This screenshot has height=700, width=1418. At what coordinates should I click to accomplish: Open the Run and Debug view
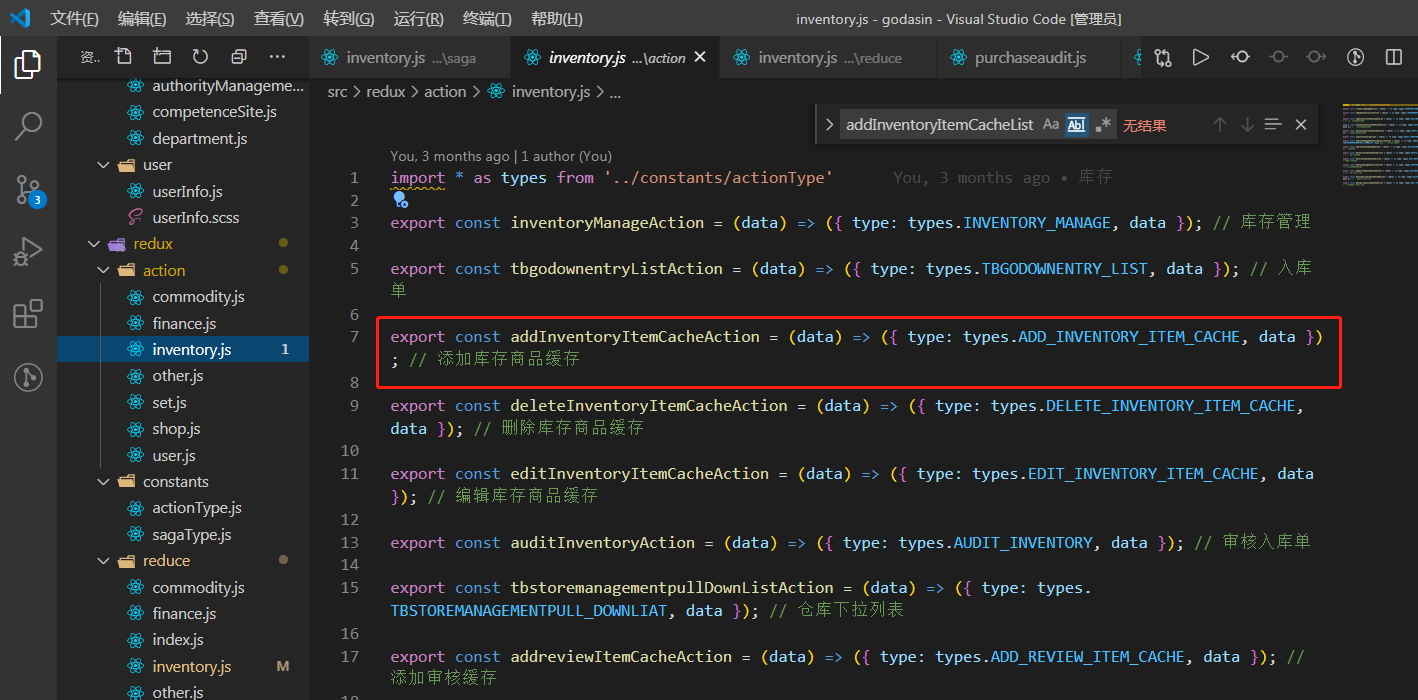click(x=28, y=252)
